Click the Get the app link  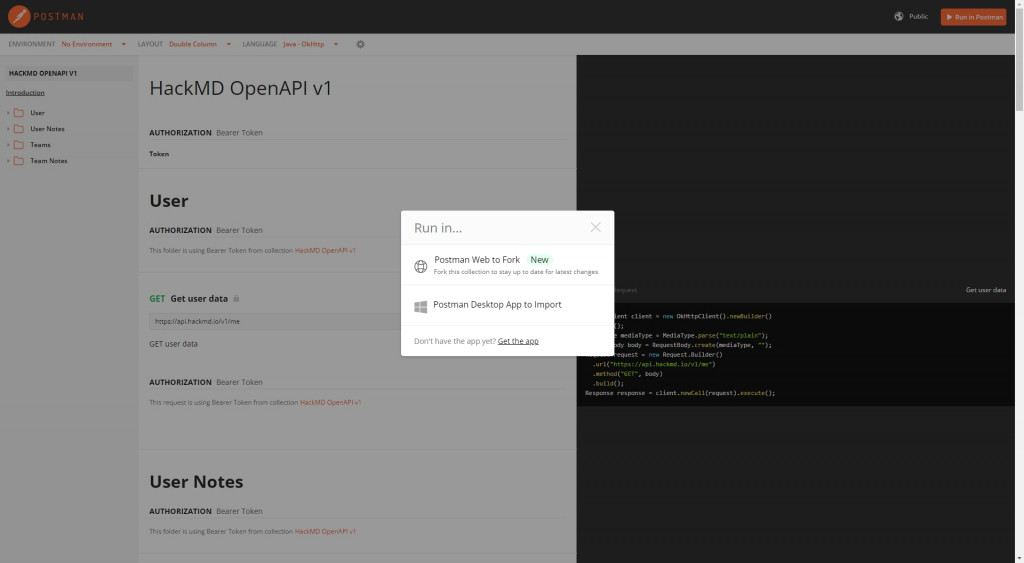518,341
